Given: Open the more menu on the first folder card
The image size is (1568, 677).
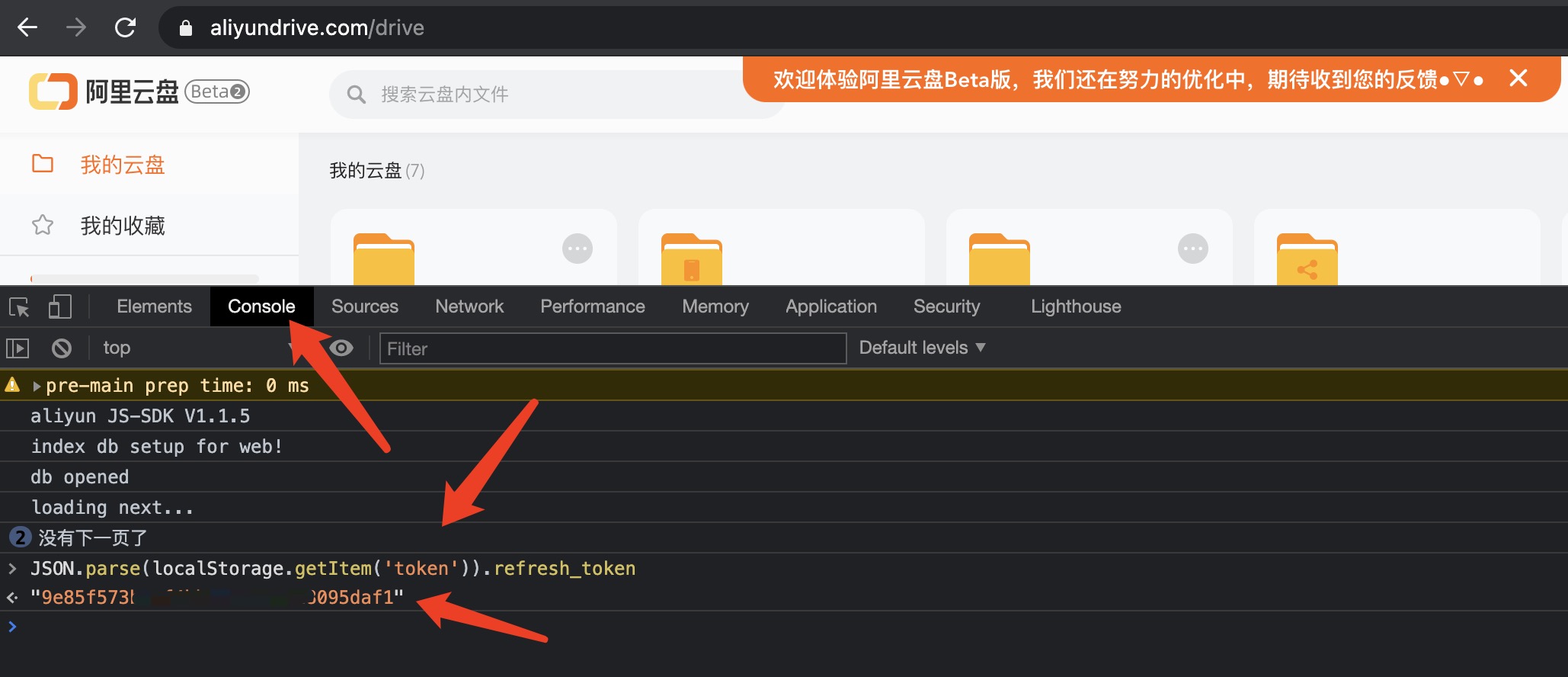Looking at the screenshot, I should (578, 249).
